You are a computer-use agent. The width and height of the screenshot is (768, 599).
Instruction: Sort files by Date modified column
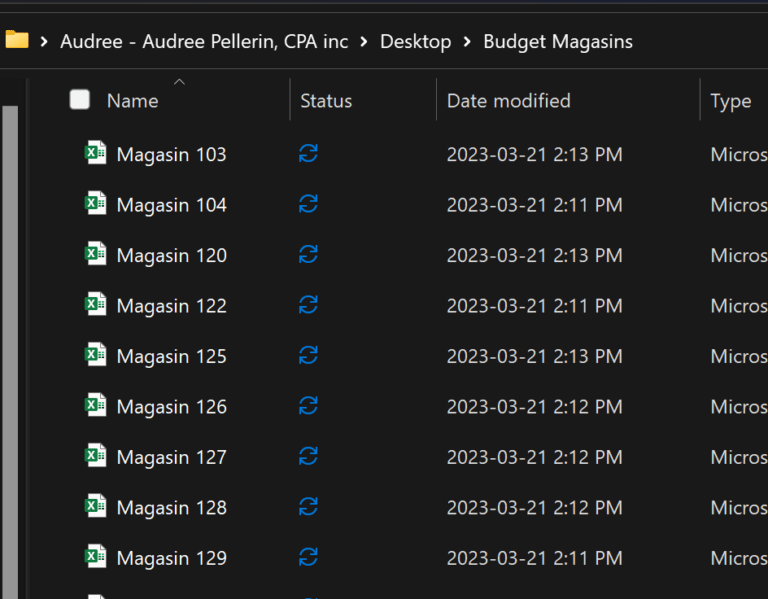(508, 101)
